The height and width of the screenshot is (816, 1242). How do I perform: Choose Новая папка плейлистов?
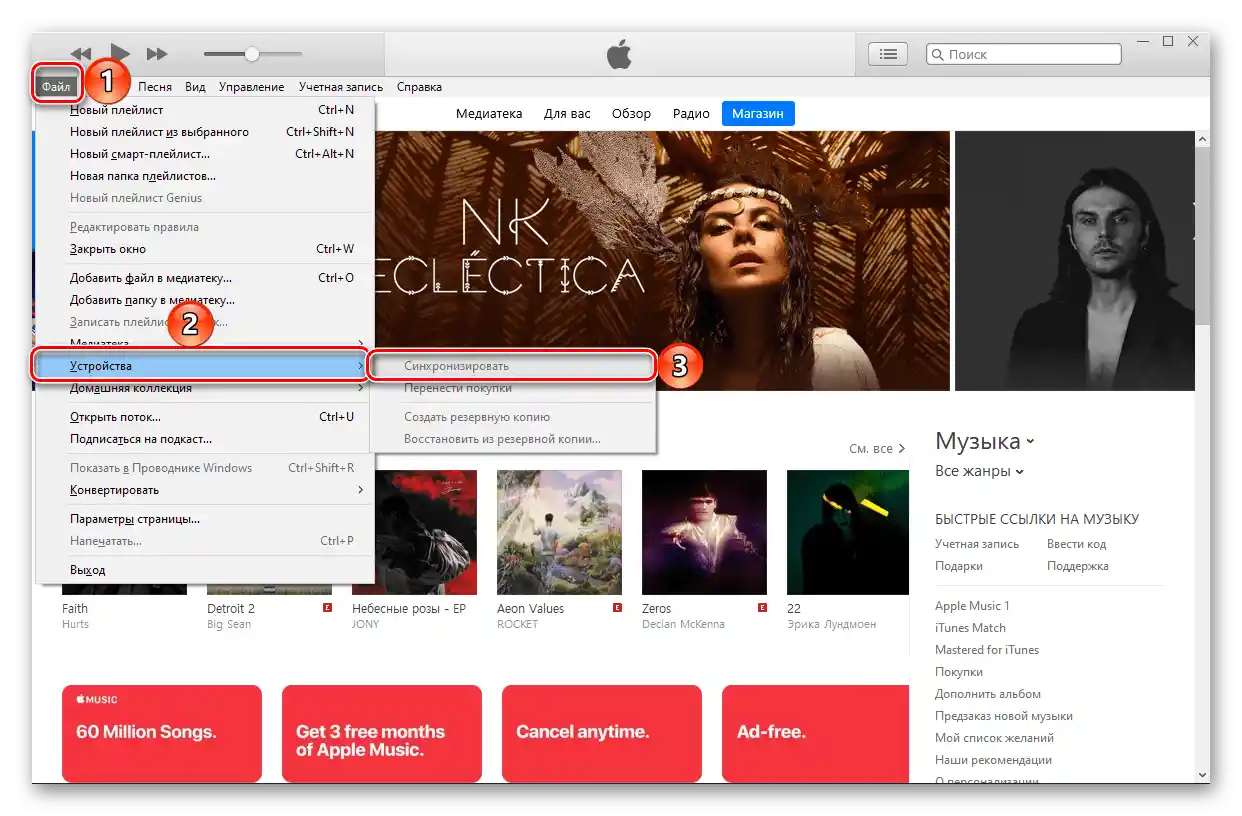pyautogui.click(x=205, y=176)
